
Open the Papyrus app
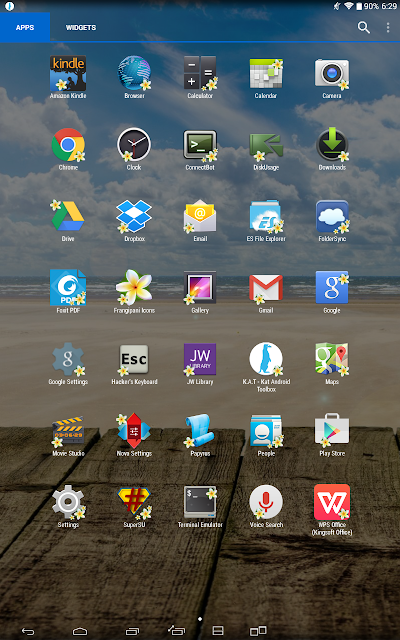click(200, 431)
